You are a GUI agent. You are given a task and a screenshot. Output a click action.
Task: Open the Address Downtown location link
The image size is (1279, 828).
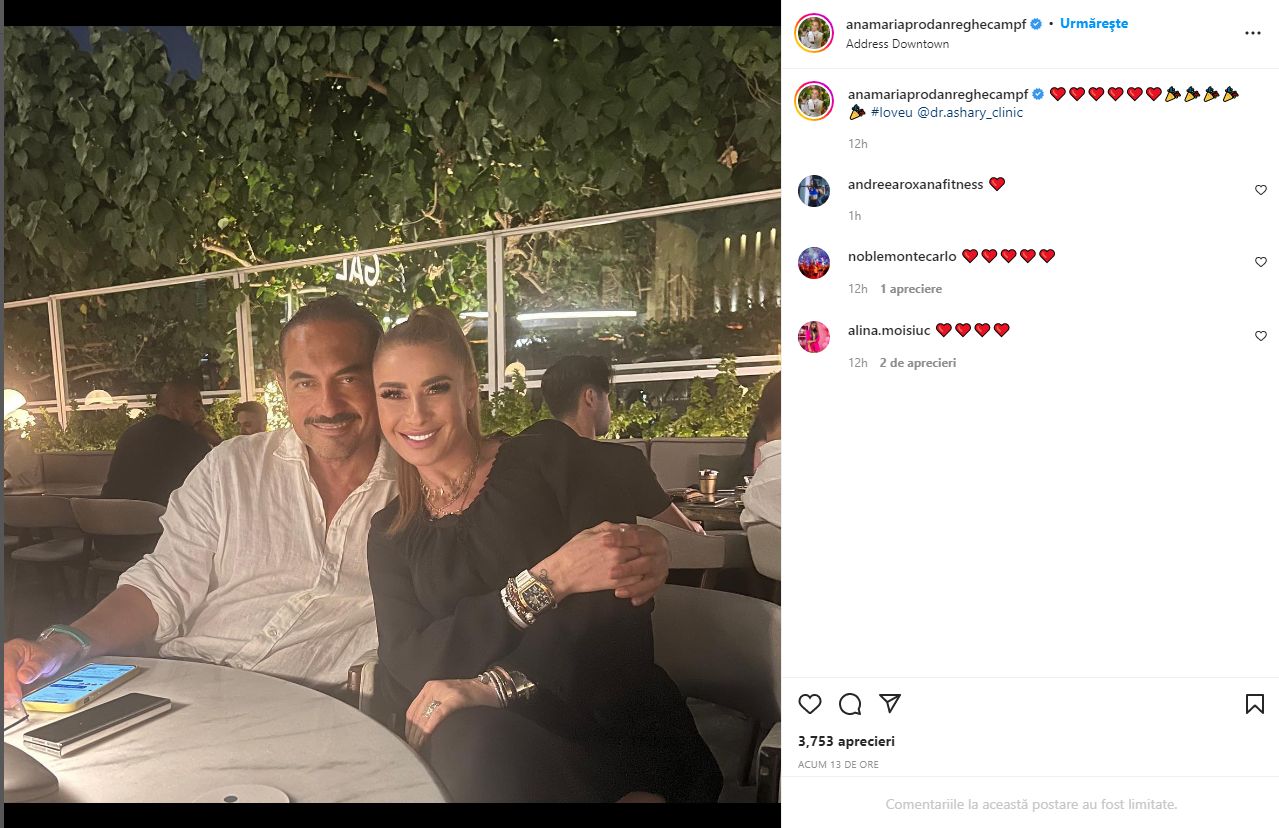(897, 44)
